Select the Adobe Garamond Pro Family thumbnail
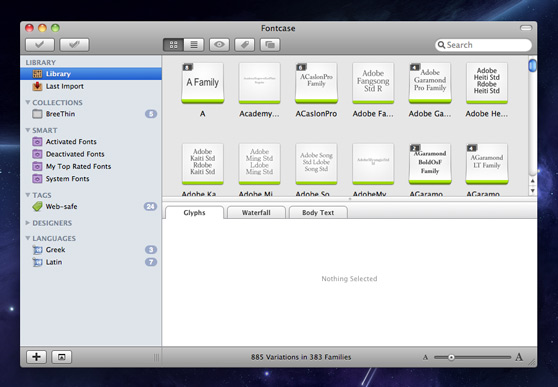Screen dimensions: 558x387 pyautogui.click(x=430, y=83)
